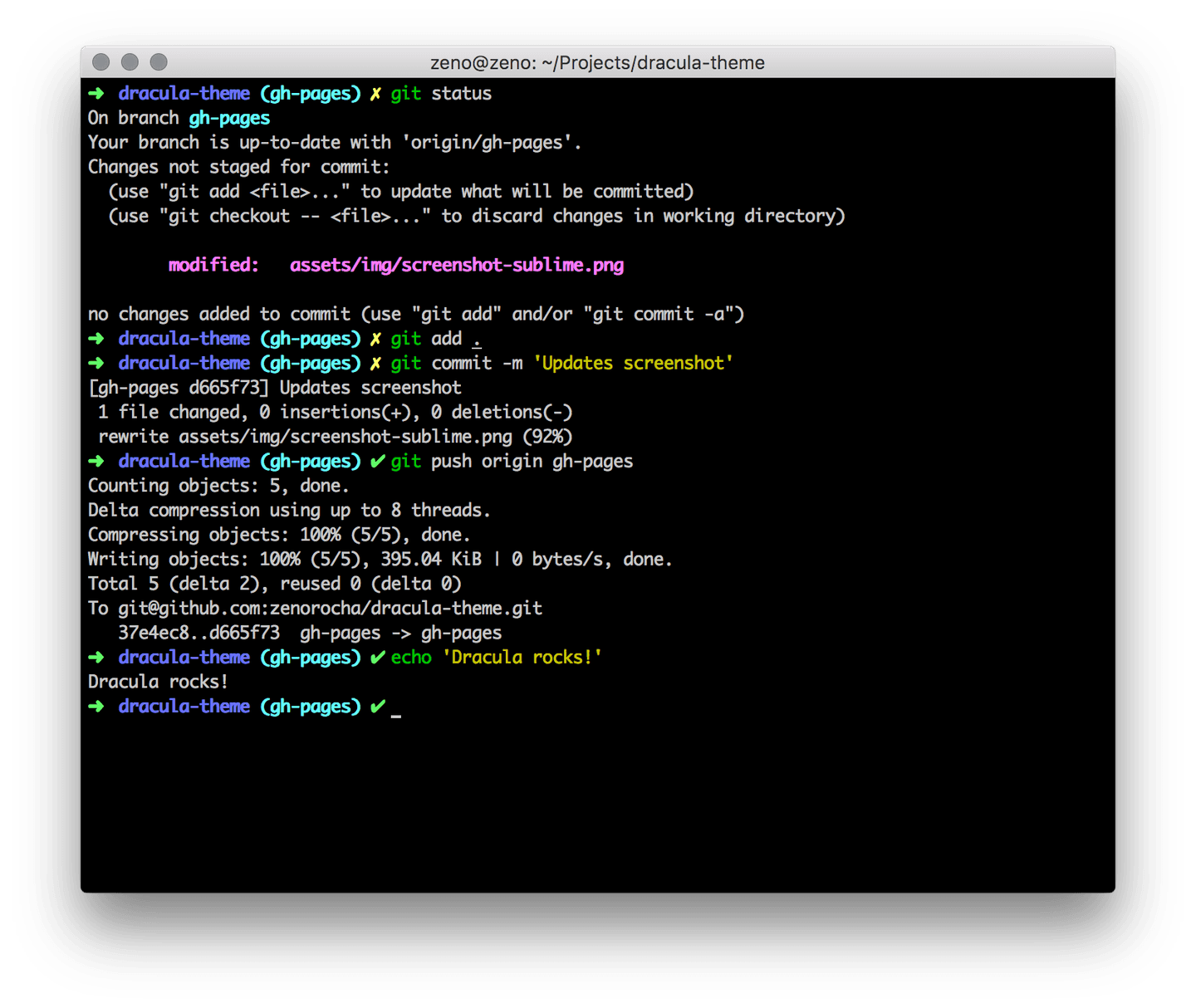The image size is (1196, 1008).
Task: Click the commit hash d665f73
Action: click(x=228, y=387)
